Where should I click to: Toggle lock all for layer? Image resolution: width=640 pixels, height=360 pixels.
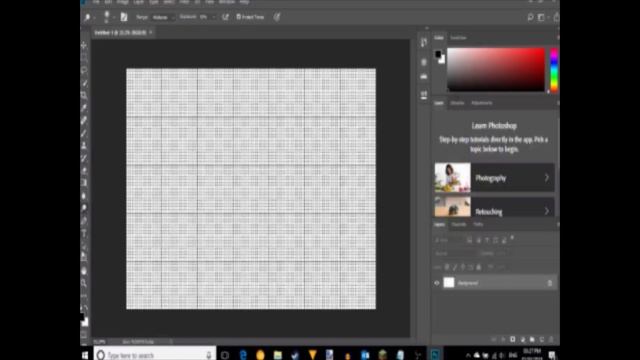(x=479, y=267)
